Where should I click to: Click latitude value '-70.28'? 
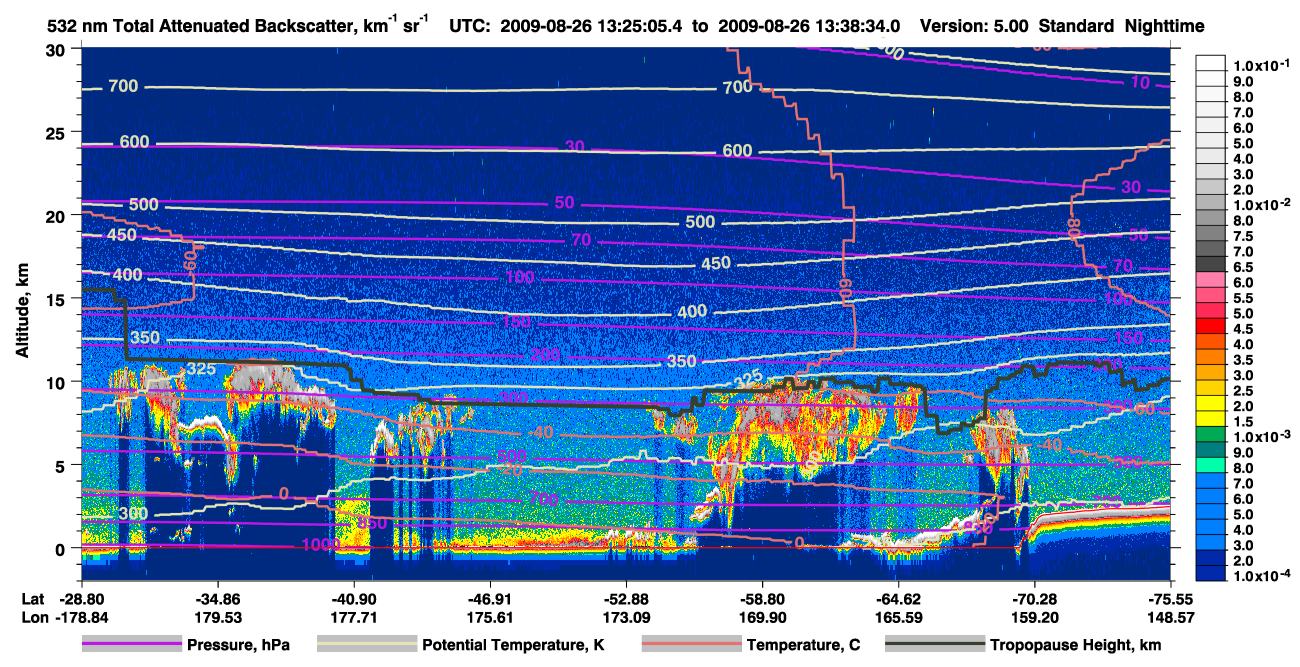(1034, 597)
